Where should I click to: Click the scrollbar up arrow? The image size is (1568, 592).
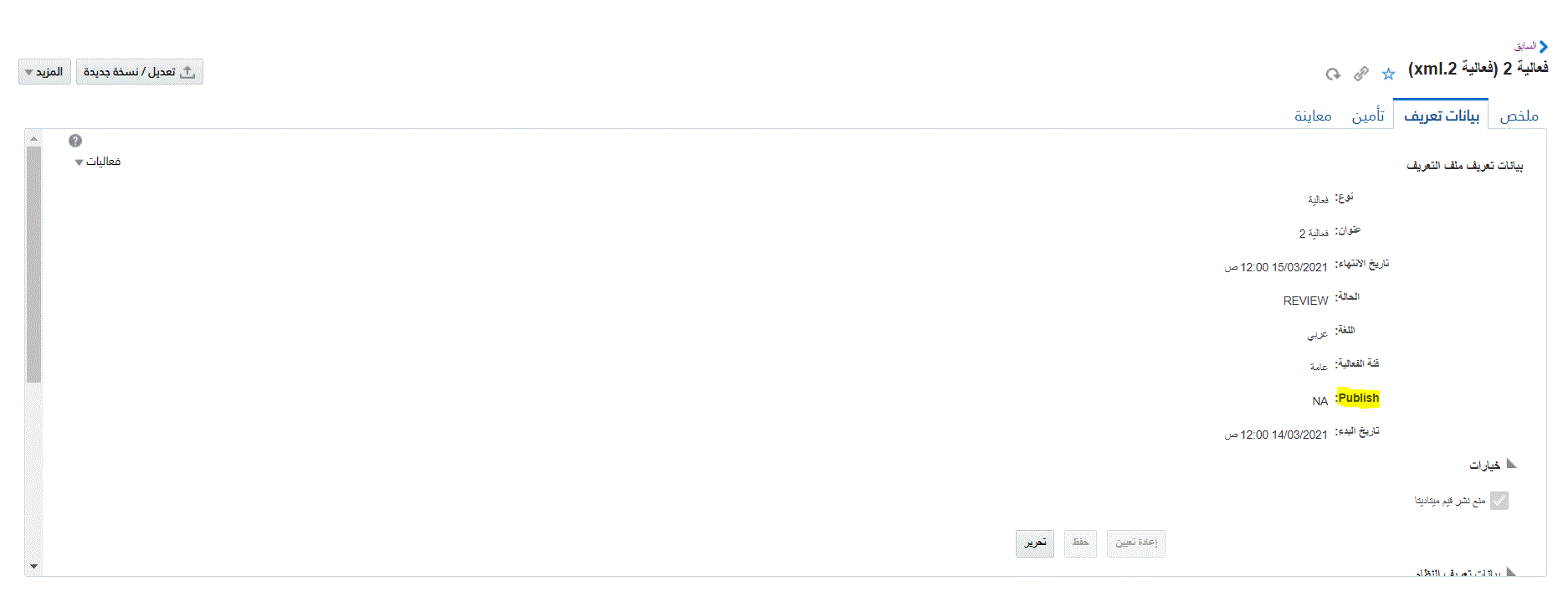click(33, 138)
